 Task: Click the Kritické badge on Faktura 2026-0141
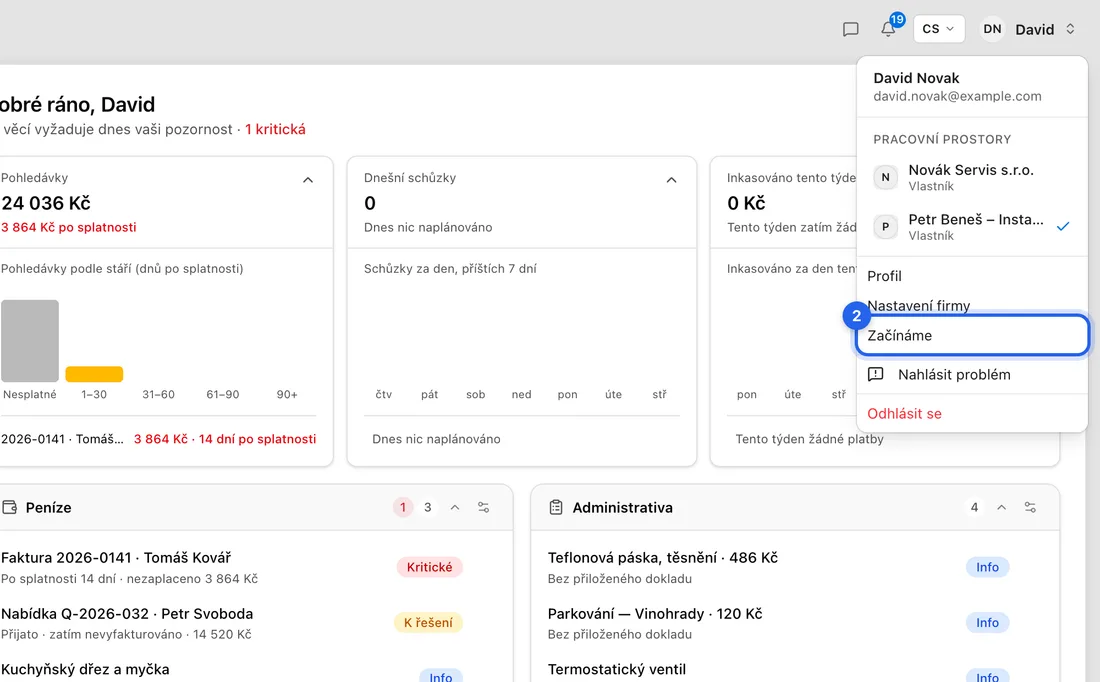pos(429,567)
